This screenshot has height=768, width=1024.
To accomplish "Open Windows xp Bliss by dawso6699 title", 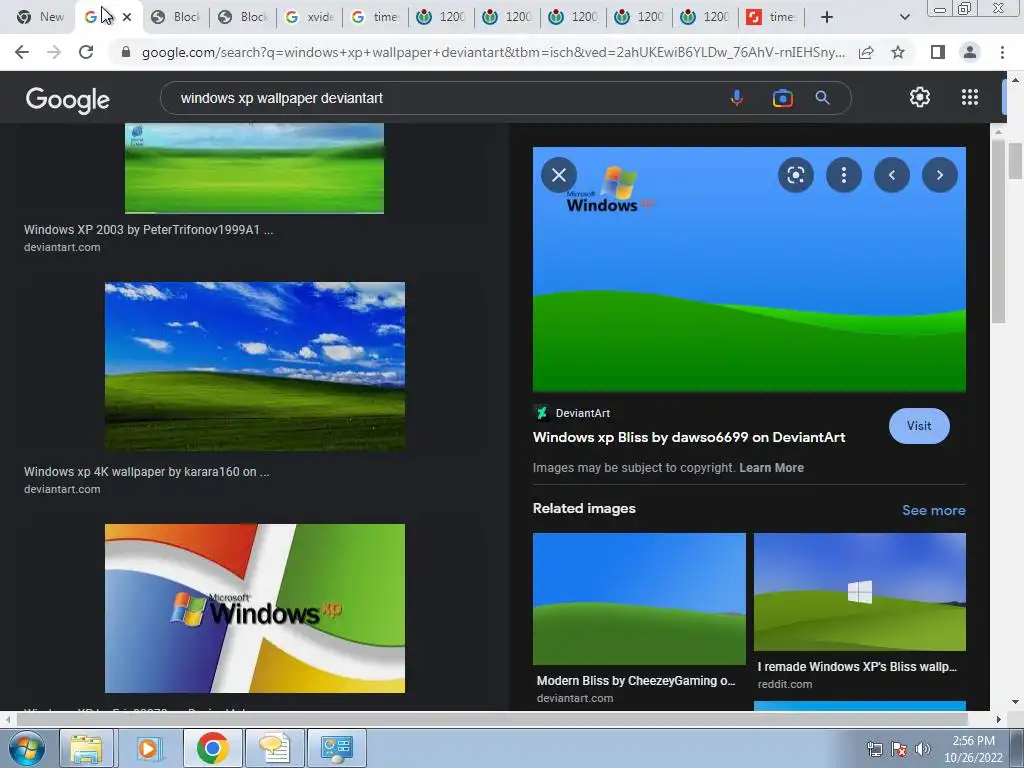I will click(689, 437).
